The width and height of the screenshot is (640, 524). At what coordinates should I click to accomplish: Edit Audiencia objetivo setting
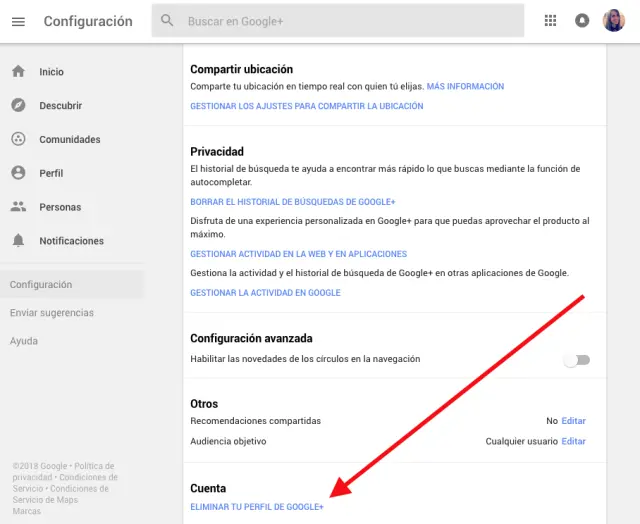(x=573, y=441)
